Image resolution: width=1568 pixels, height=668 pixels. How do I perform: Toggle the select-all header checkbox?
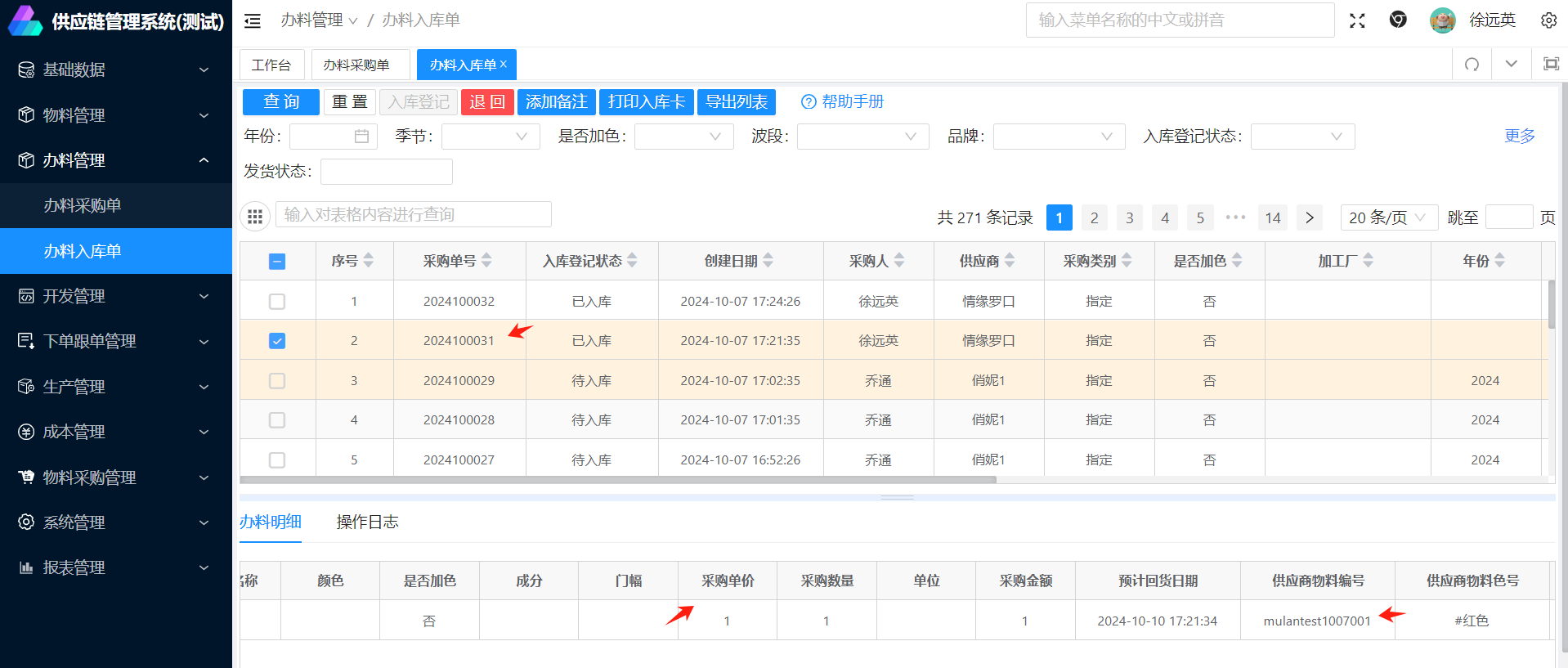click(277, 262)
